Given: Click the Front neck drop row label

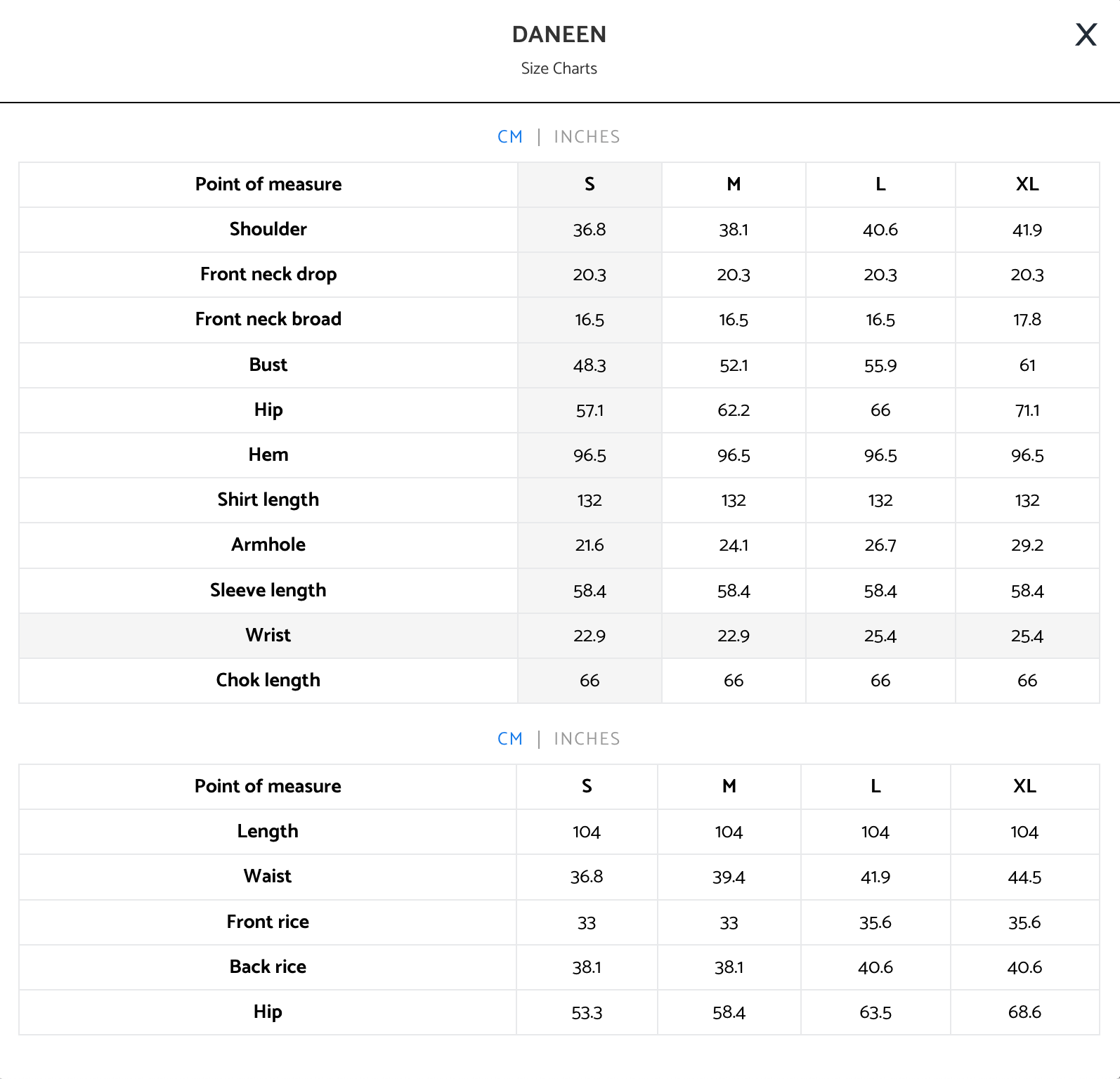Looking at the screenshot, I should pos(268,275).
